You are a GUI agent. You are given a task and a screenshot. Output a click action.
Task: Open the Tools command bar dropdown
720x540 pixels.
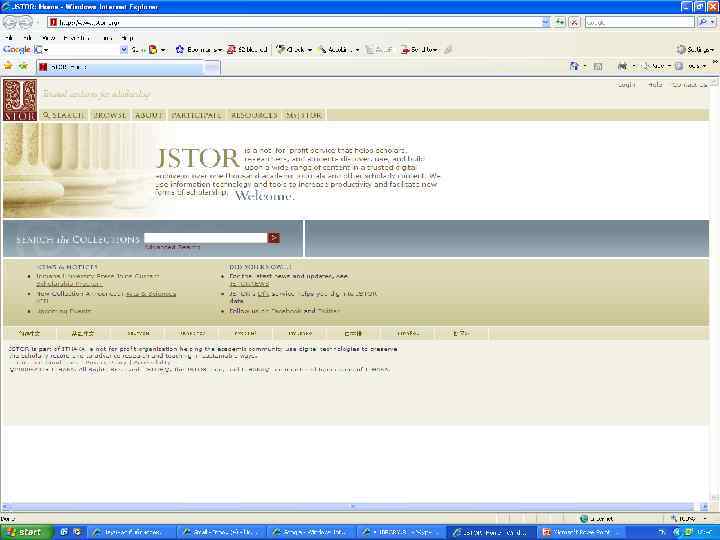click(x=691, y=67)
